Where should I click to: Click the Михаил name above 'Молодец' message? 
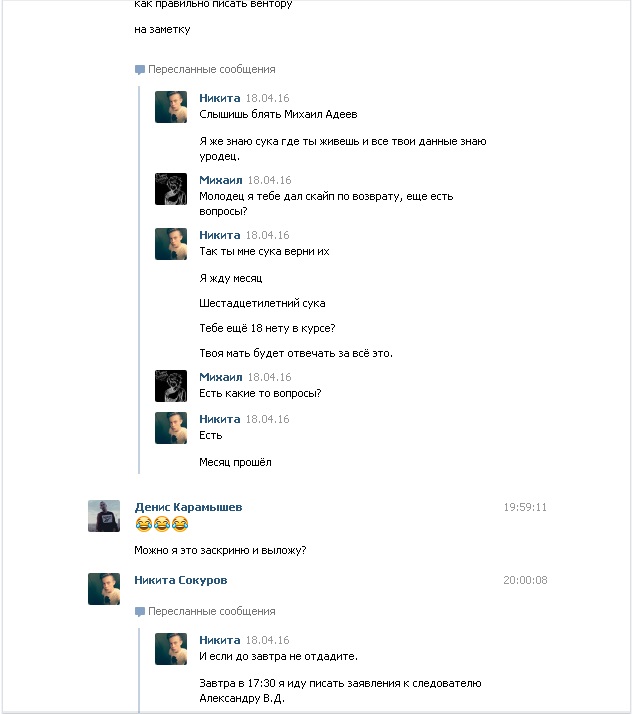coord(221,180)
